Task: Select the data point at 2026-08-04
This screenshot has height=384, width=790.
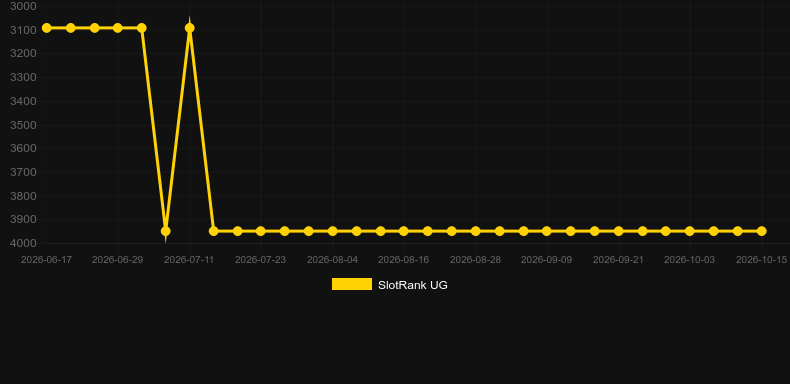Action: click(x=333, y=231)
